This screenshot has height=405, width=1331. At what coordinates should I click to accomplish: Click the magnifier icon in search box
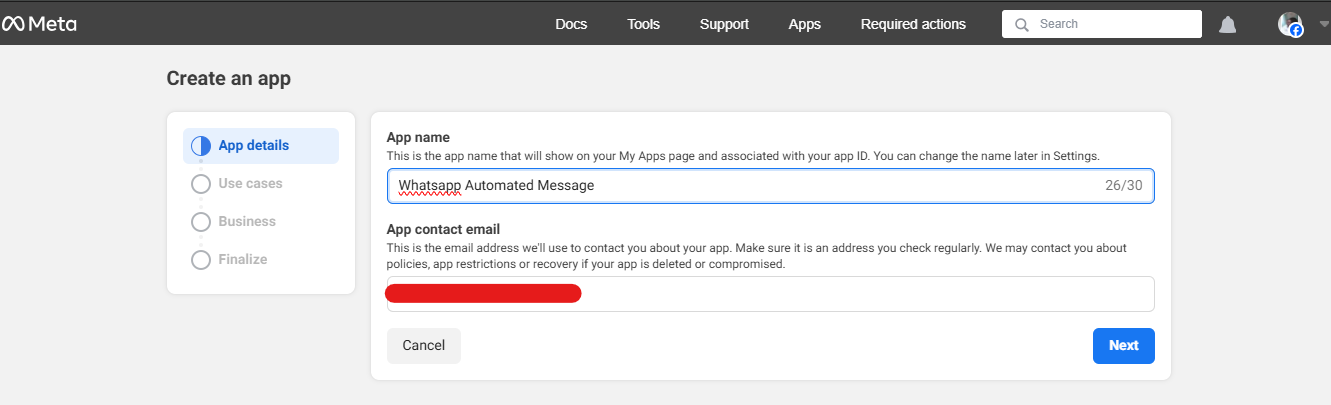(1021, 25)
